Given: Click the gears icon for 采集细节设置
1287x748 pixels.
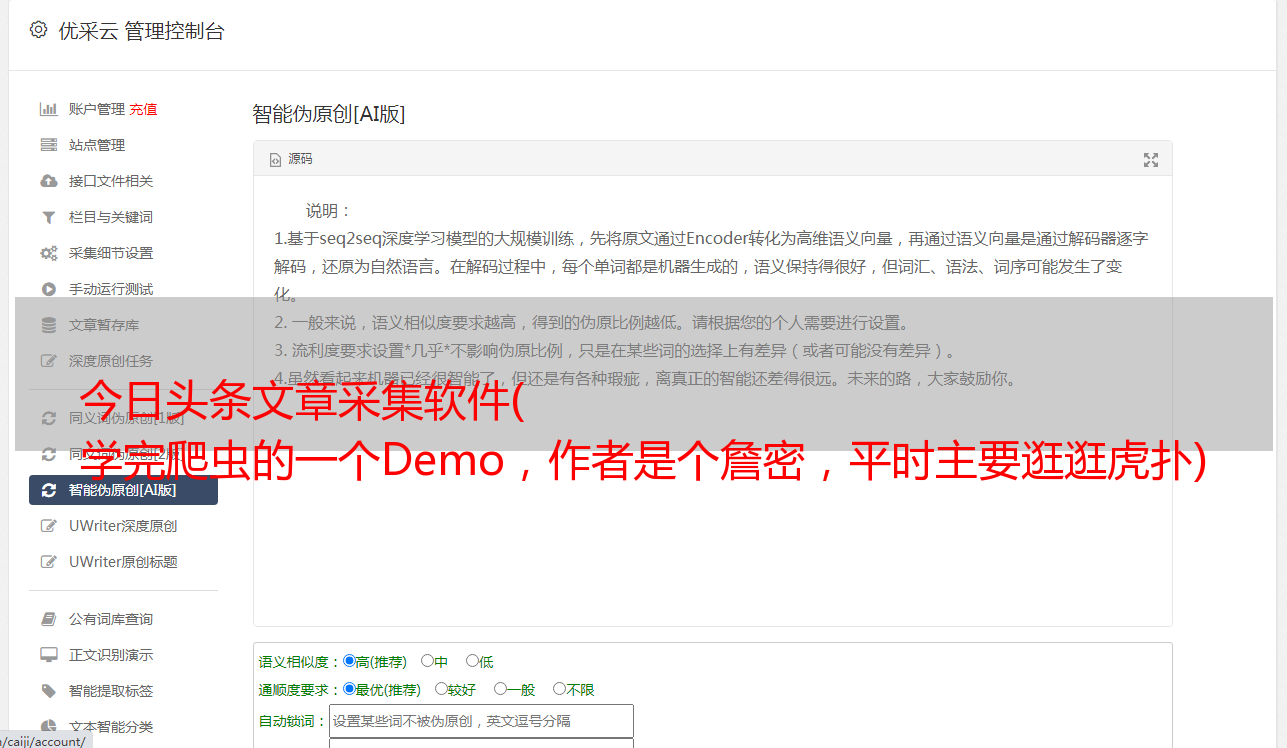Looking at the screenshot, I should tap(48, 253).
